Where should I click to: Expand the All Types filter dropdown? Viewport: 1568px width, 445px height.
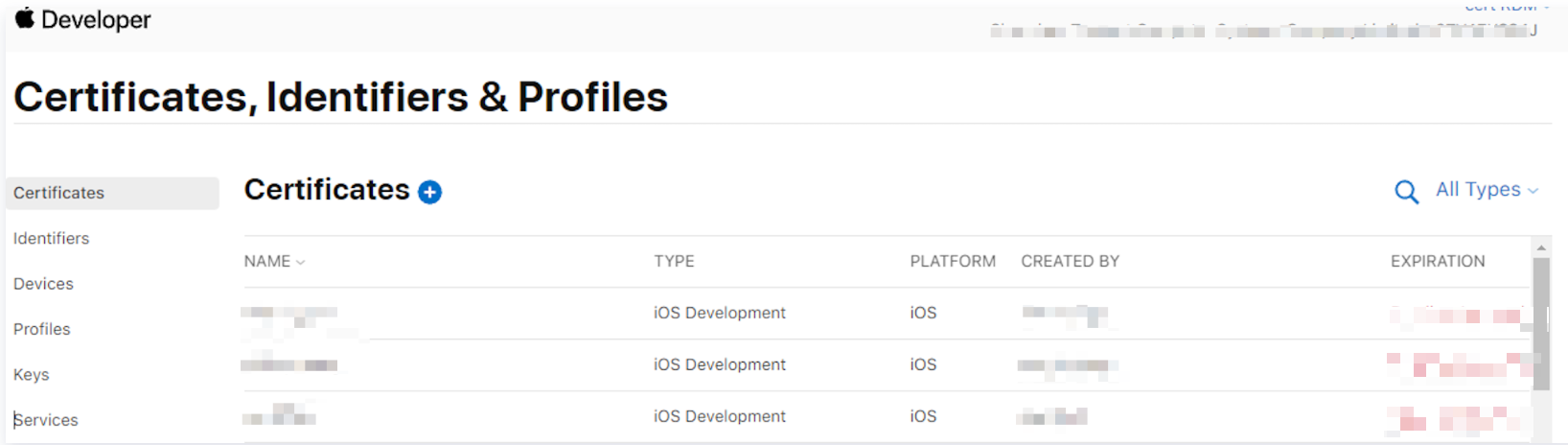(x=1487, y=190)
